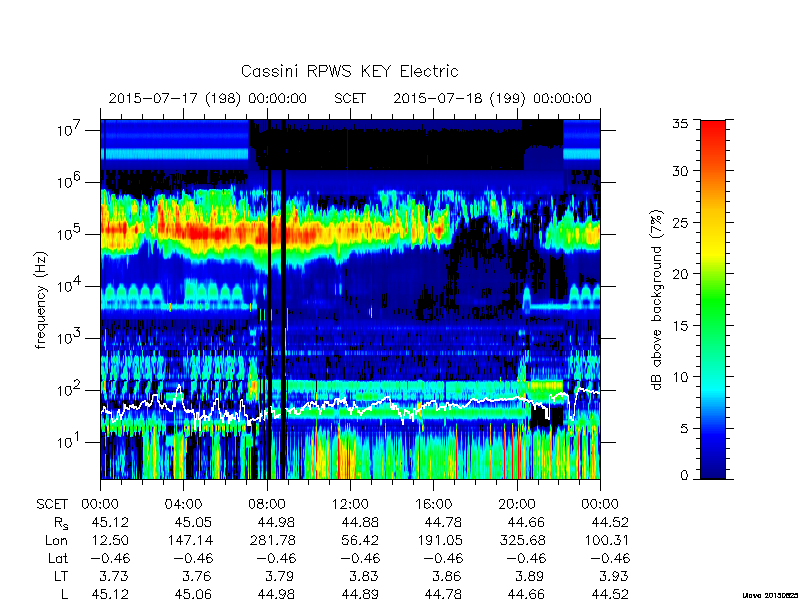Click the 30 tick on the color scale
This screenshot has height=600, width=800.
click(680, 171)
